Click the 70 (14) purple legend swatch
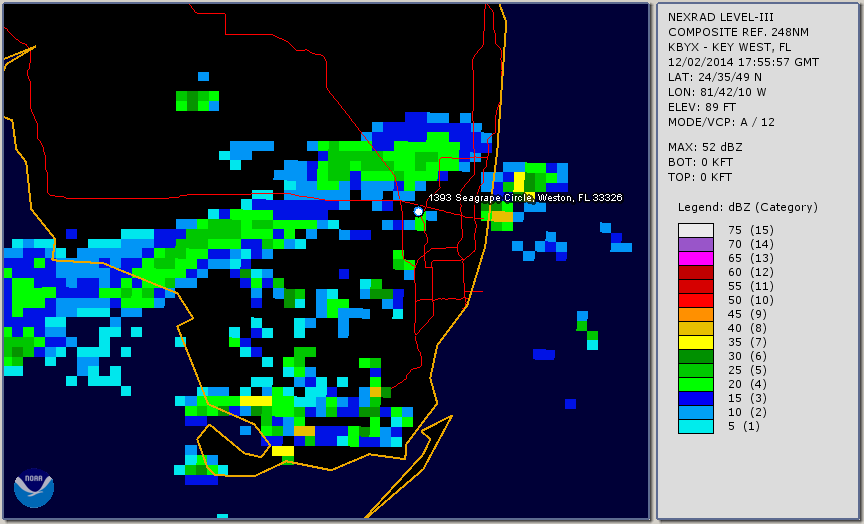This screenshot has width=864, height=524. pos(696,244)
